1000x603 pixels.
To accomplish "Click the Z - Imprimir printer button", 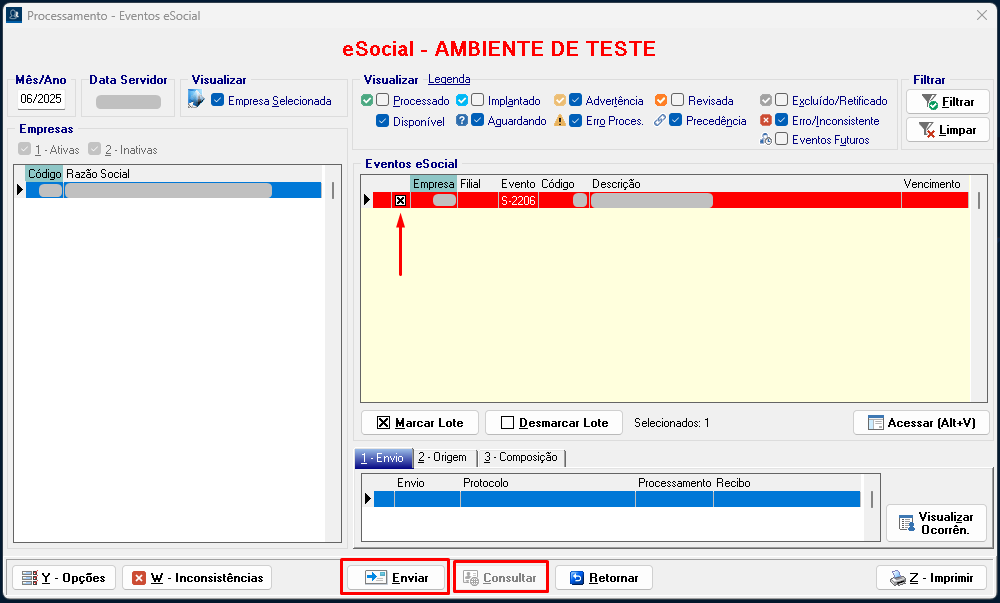I will click(x=932, y=578).
